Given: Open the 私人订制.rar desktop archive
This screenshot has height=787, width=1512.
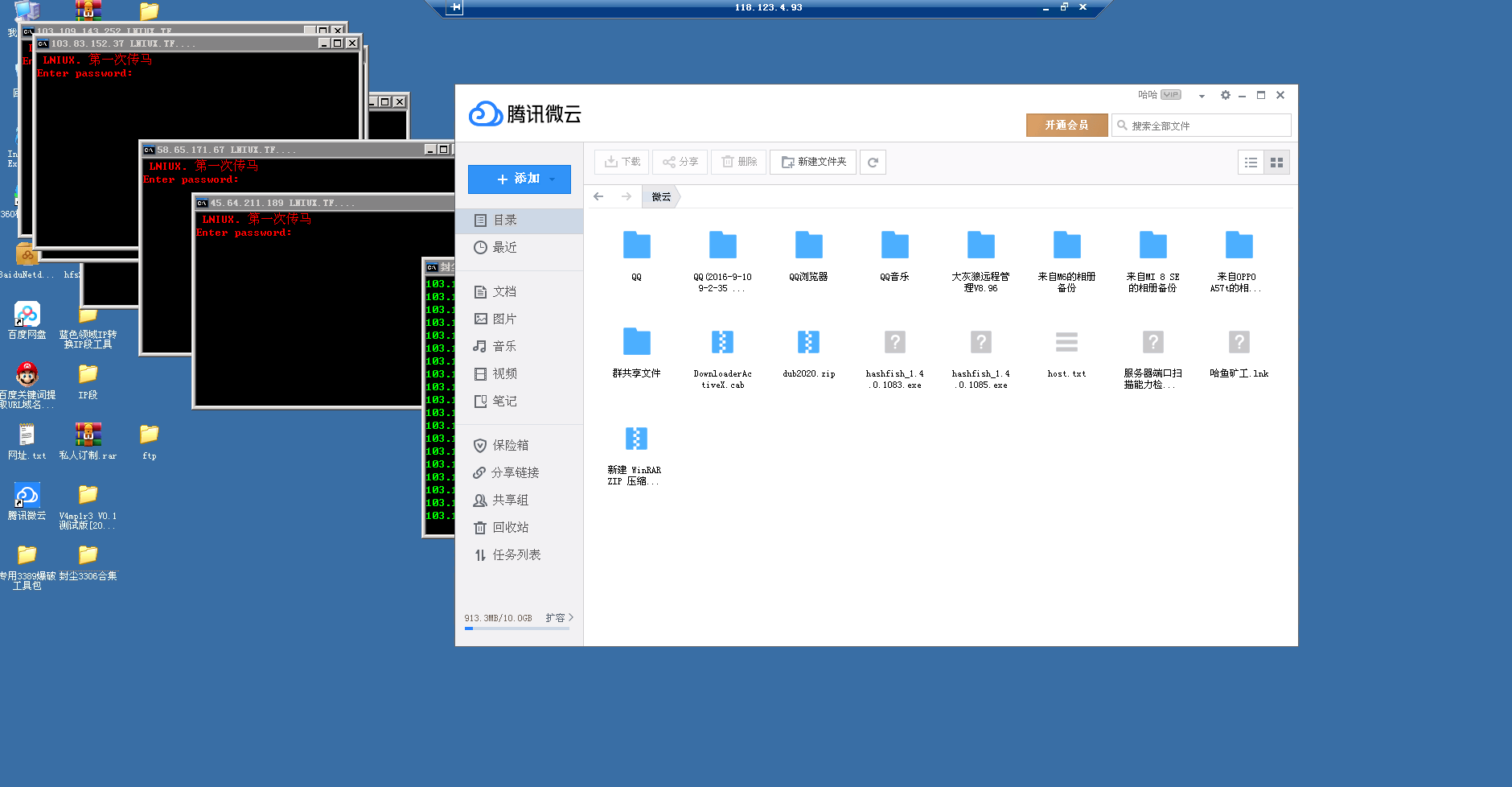Looking at the screenshot, I should [88, 441].
